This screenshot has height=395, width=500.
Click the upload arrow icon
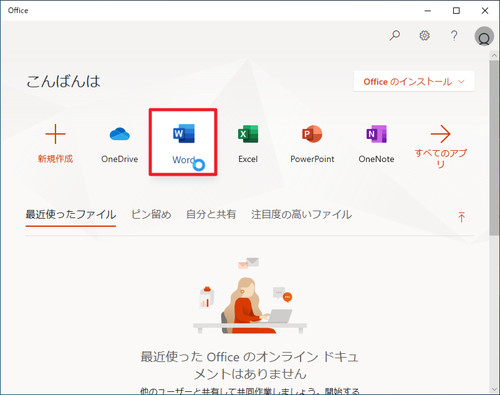click(461, 217)
